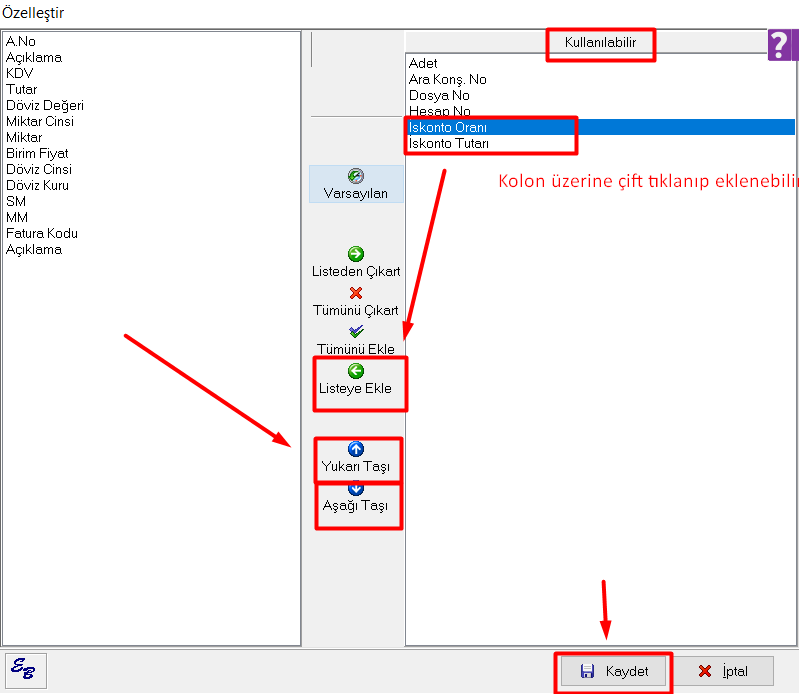Select Iskonto Tutarı in available list

pos(601,143)
